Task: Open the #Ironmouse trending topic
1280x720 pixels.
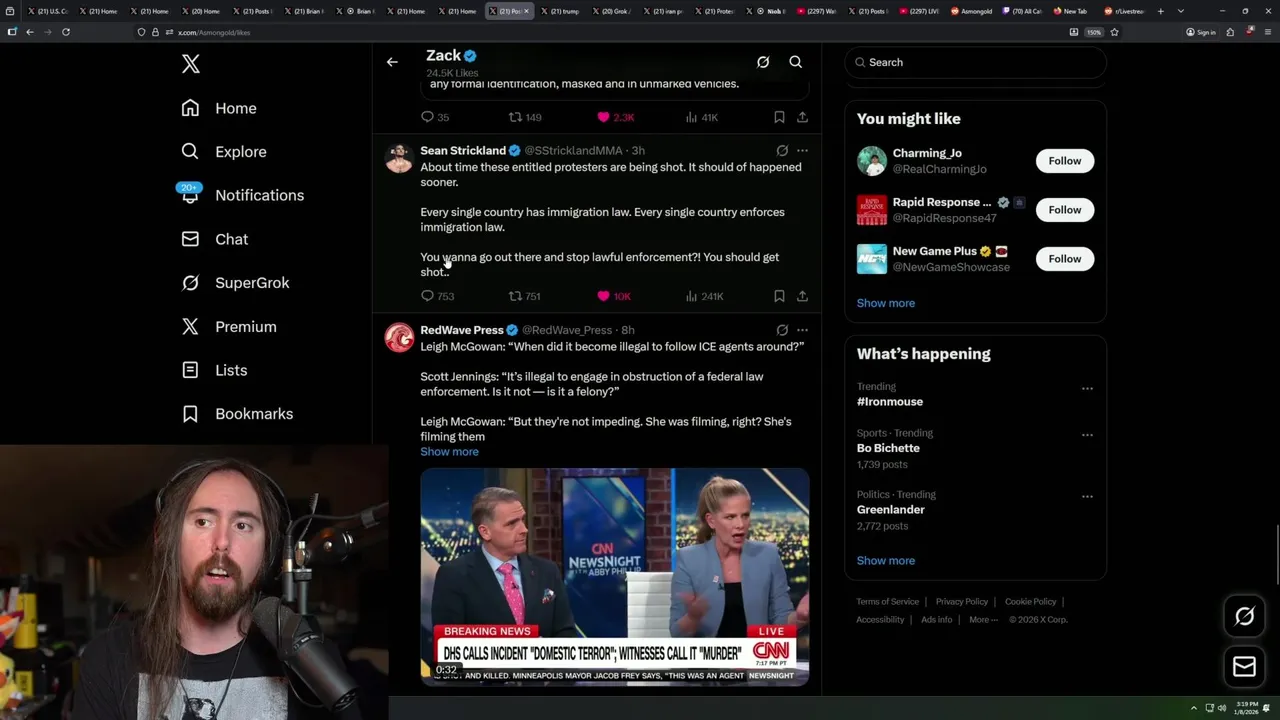Action: point(890,402)
